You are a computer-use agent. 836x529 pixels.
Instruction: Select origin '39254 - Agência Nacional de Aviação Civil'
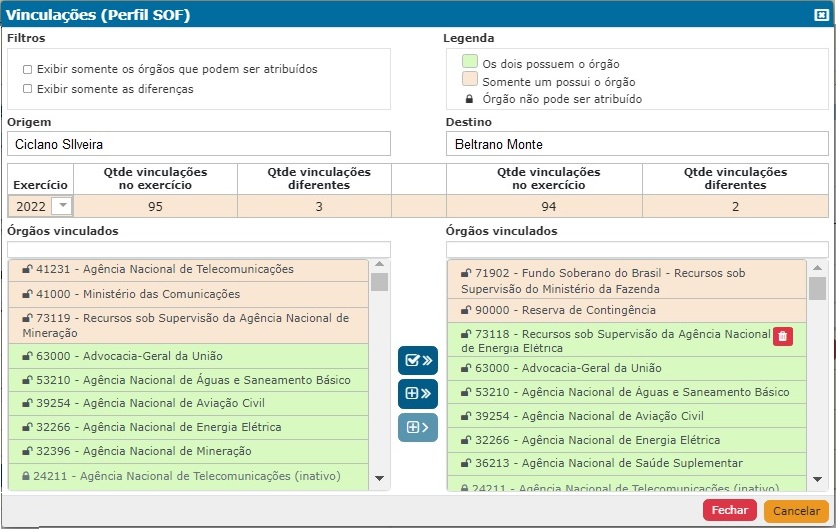[188, 404]
